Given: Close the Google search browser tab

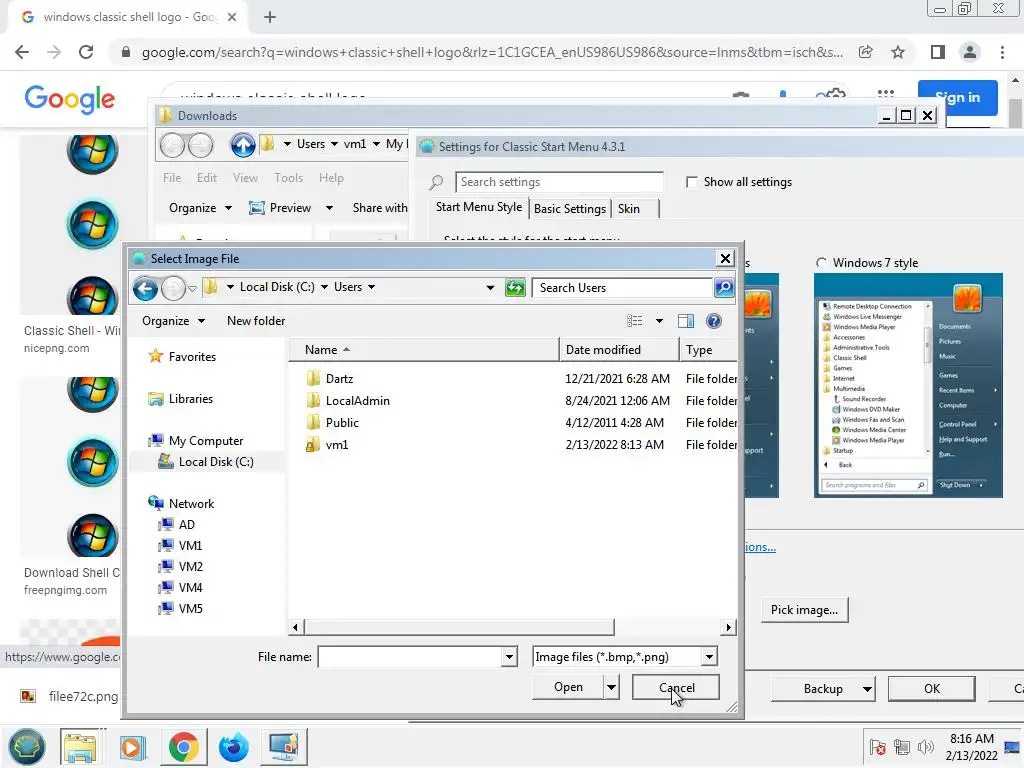Looking at the screenshot, I should click(x=232, y=18).
